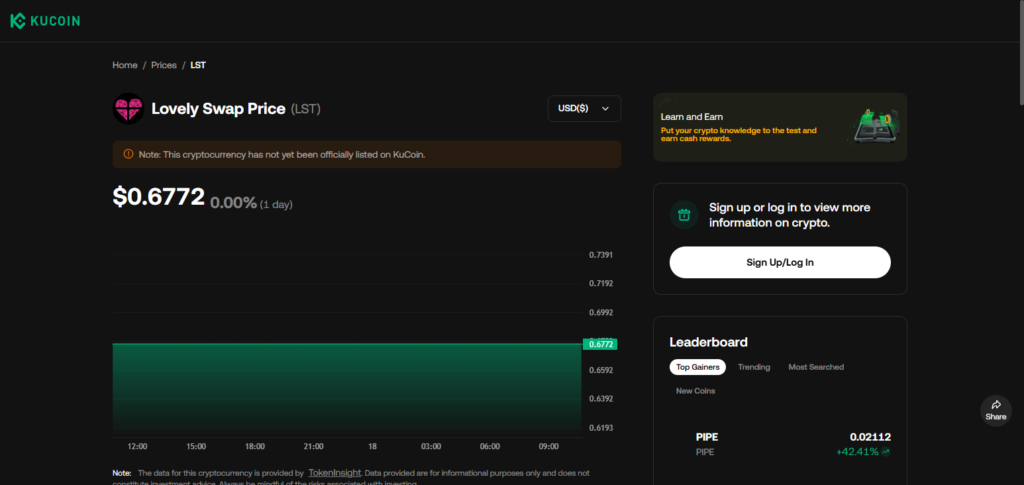The width and height of the screenshot is (1024, 485).
Task: Click the LST breadcrumb
Action: click(x=198, y=65)
